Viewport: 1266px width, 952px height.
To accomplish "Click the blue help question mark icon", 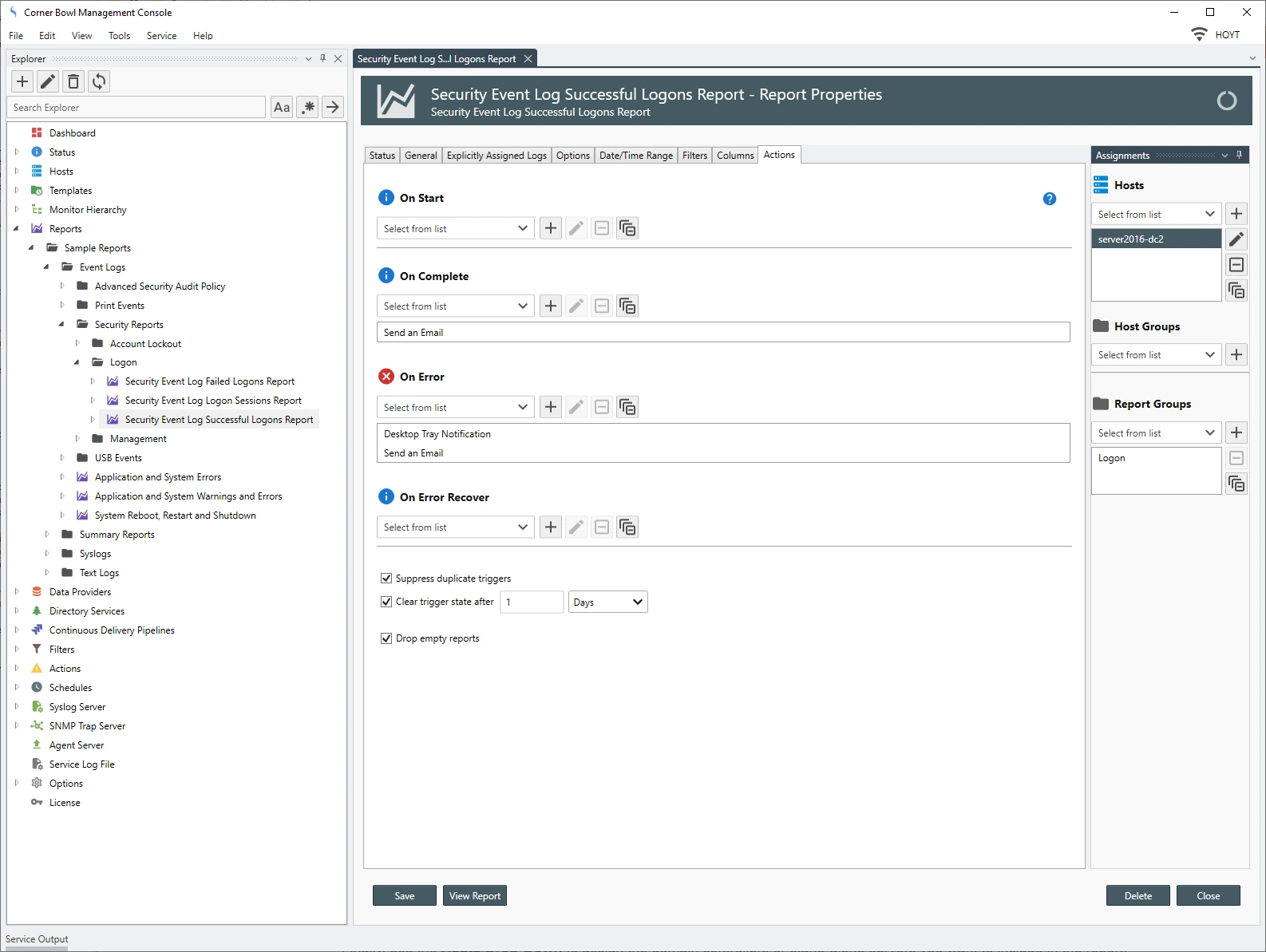I will pyautogui.click(x=1050, y=199).
